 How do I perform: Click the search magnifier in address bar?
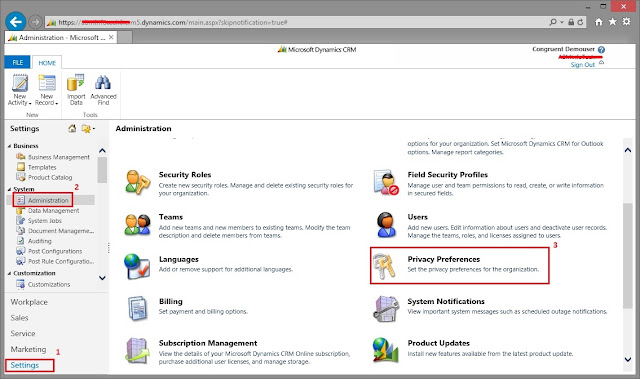point(553,22)
